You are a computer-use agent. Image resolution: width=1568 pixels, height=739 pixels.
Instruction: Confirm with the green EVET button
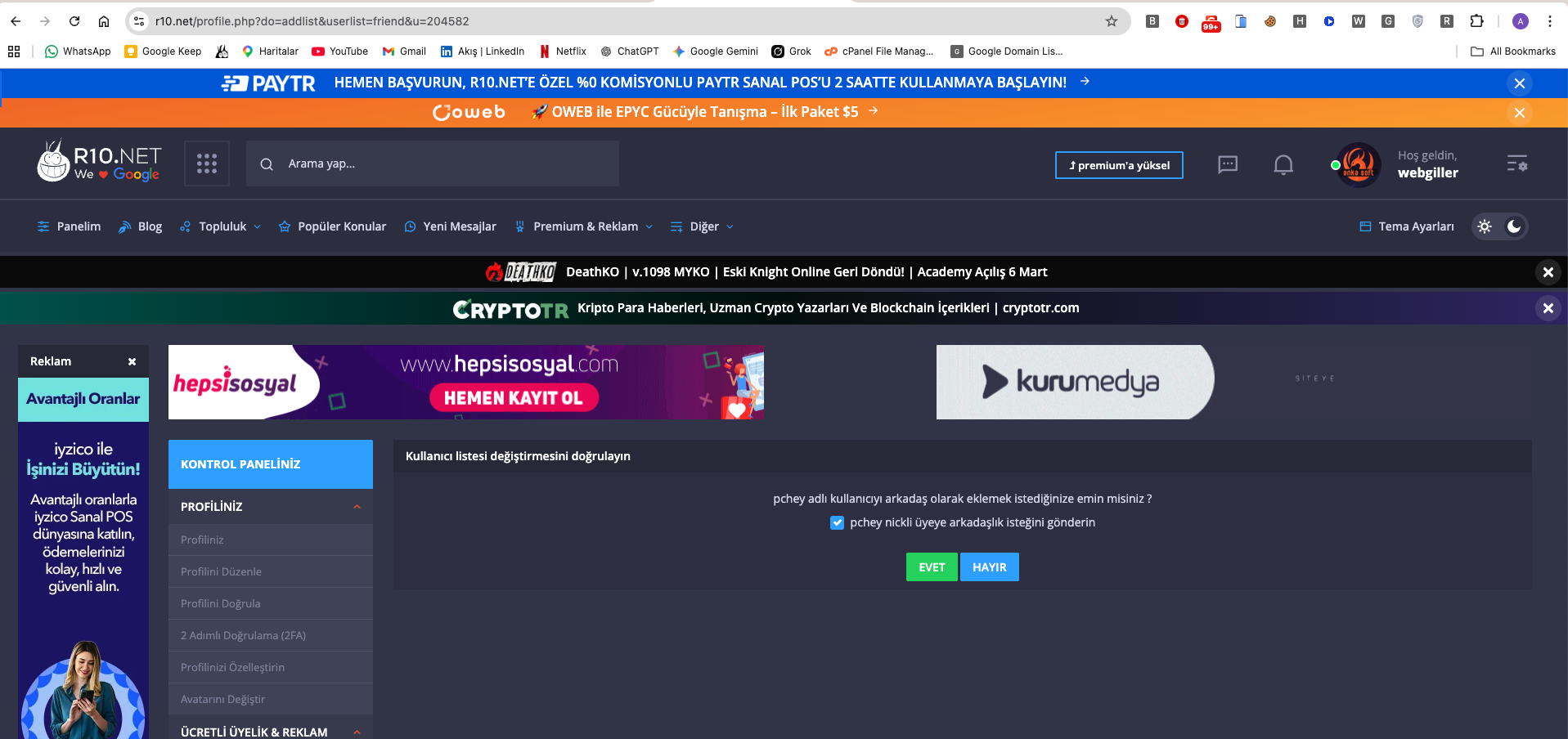click(932, 567)
